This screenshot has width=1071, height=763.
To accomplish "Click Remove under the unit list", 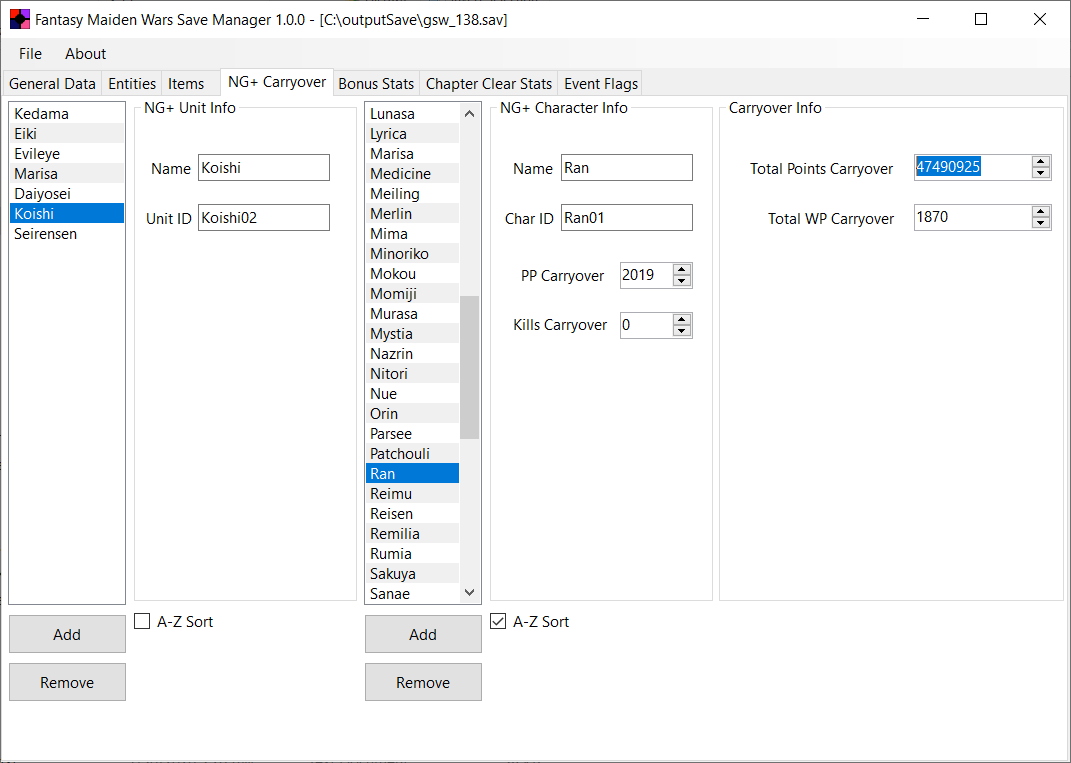I will coord(67,682).
